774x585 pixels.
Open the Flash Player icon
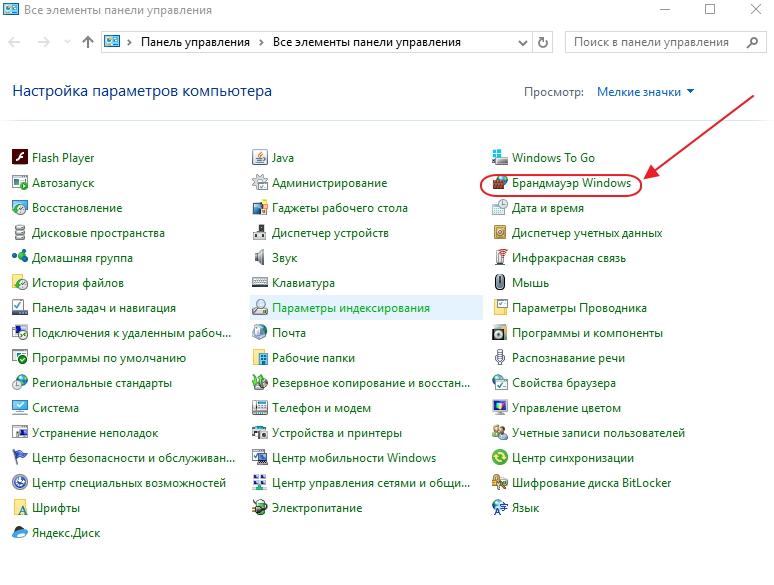[20, 157]
